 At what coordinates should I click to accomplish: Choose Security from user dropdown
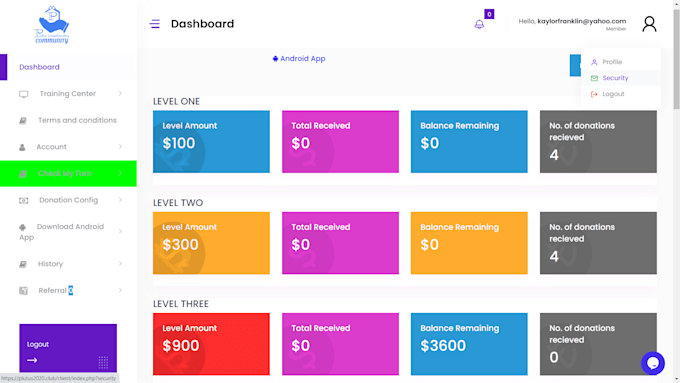coord(621,78)
